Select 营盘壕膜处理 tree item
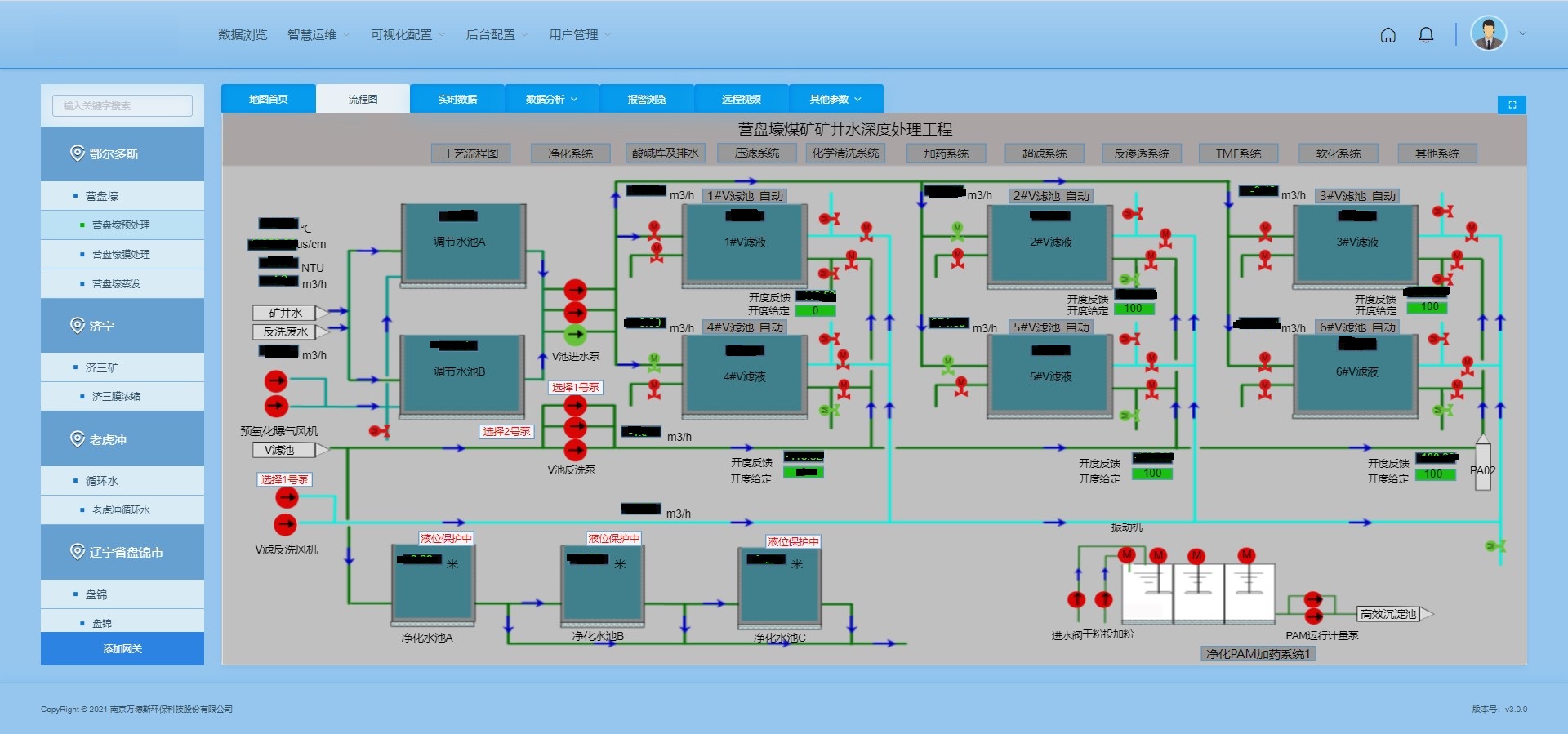Image resolution: width=1568 pixels, height=734 pixels. (122, 254)
